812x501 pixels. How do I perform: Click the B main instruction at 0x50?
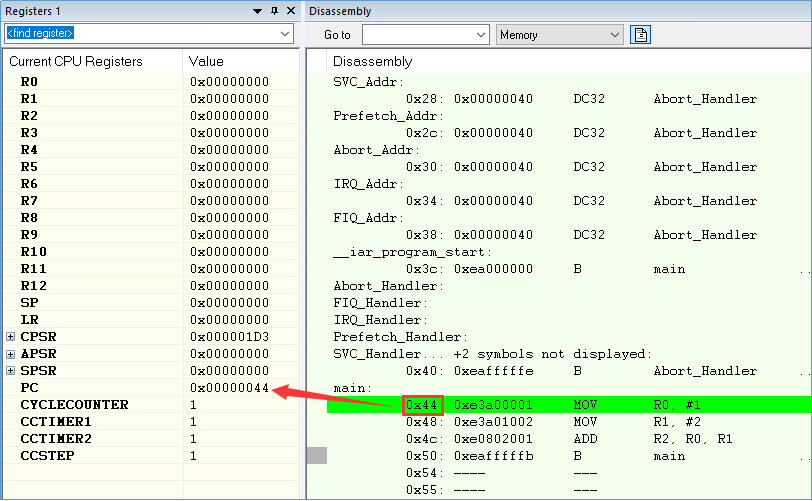569,456
